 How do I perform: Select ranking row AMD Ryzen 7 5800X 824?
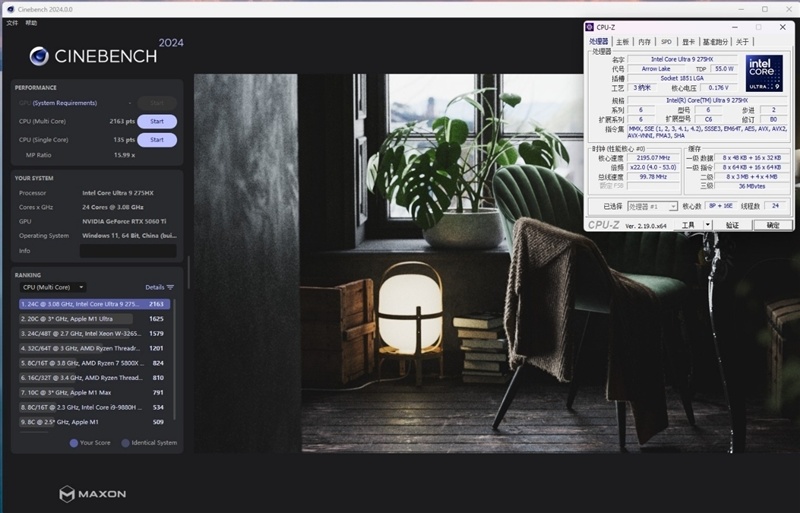click(x=94, y=363)
